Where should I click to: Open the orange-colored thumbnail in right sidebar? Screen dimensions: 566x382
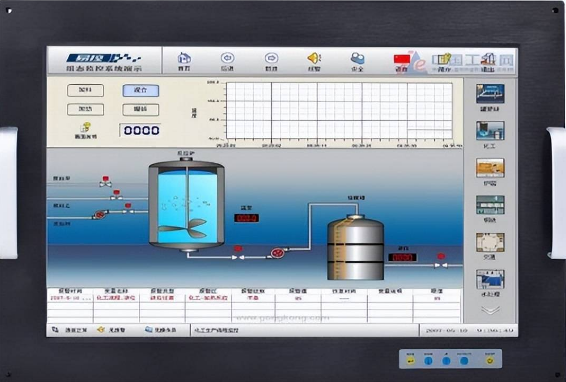tap(490, 168)
